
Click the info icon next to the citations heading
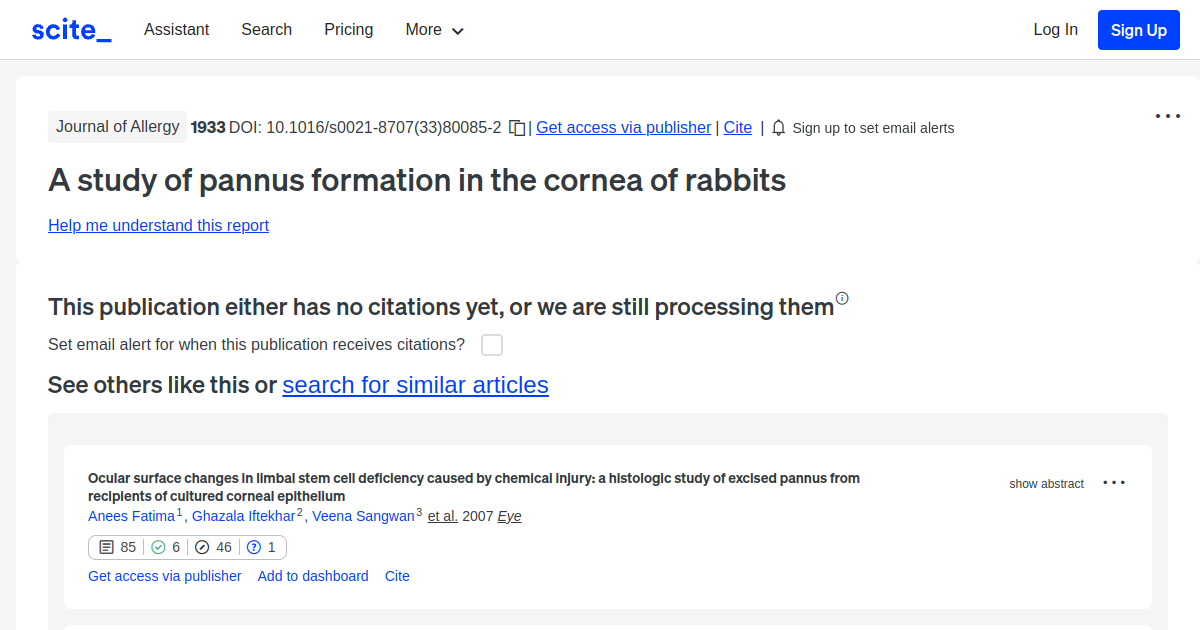(x=842, y=298)
